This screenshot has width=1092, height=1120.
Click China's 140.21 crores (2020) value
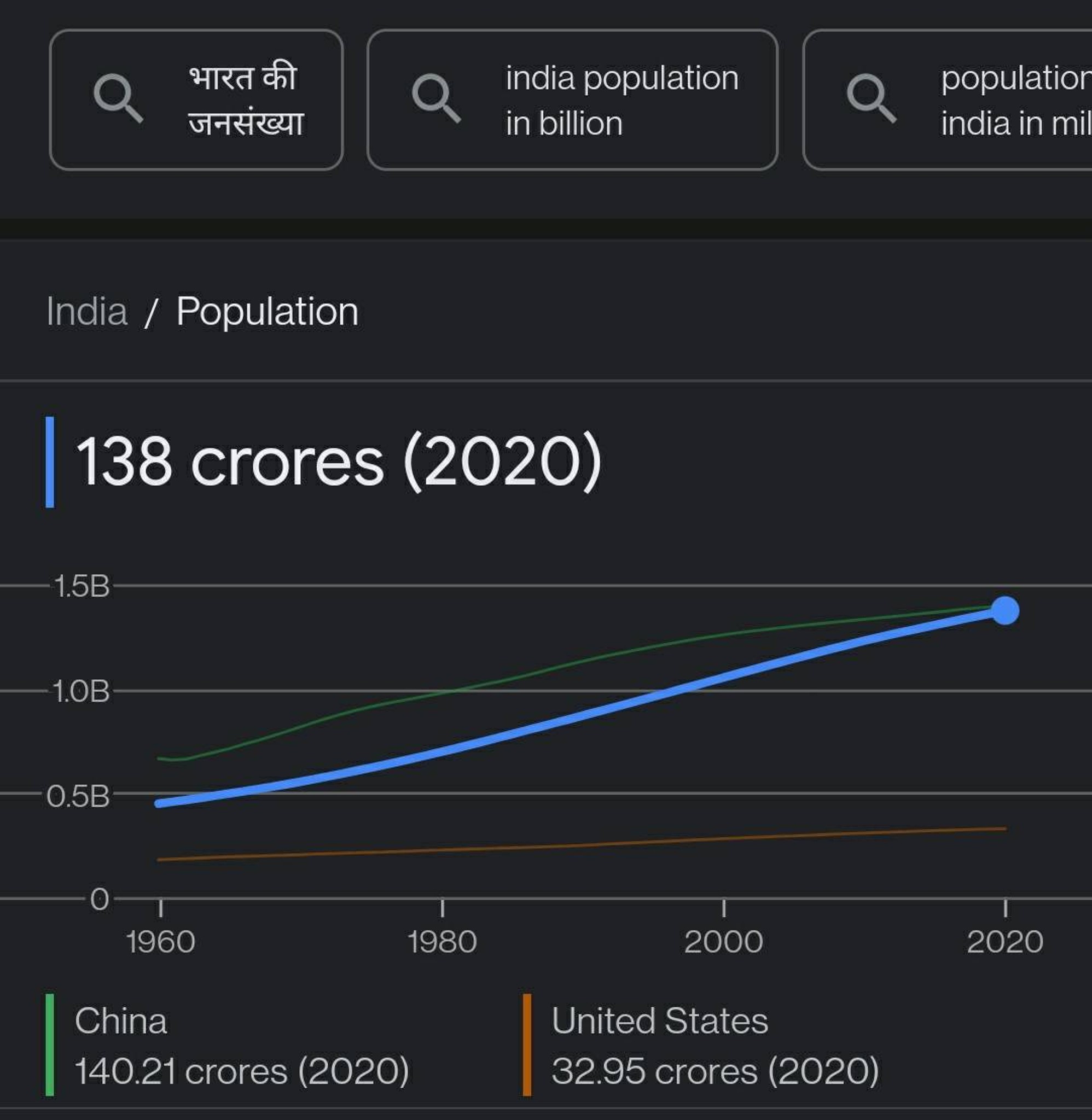(242, 1072)
